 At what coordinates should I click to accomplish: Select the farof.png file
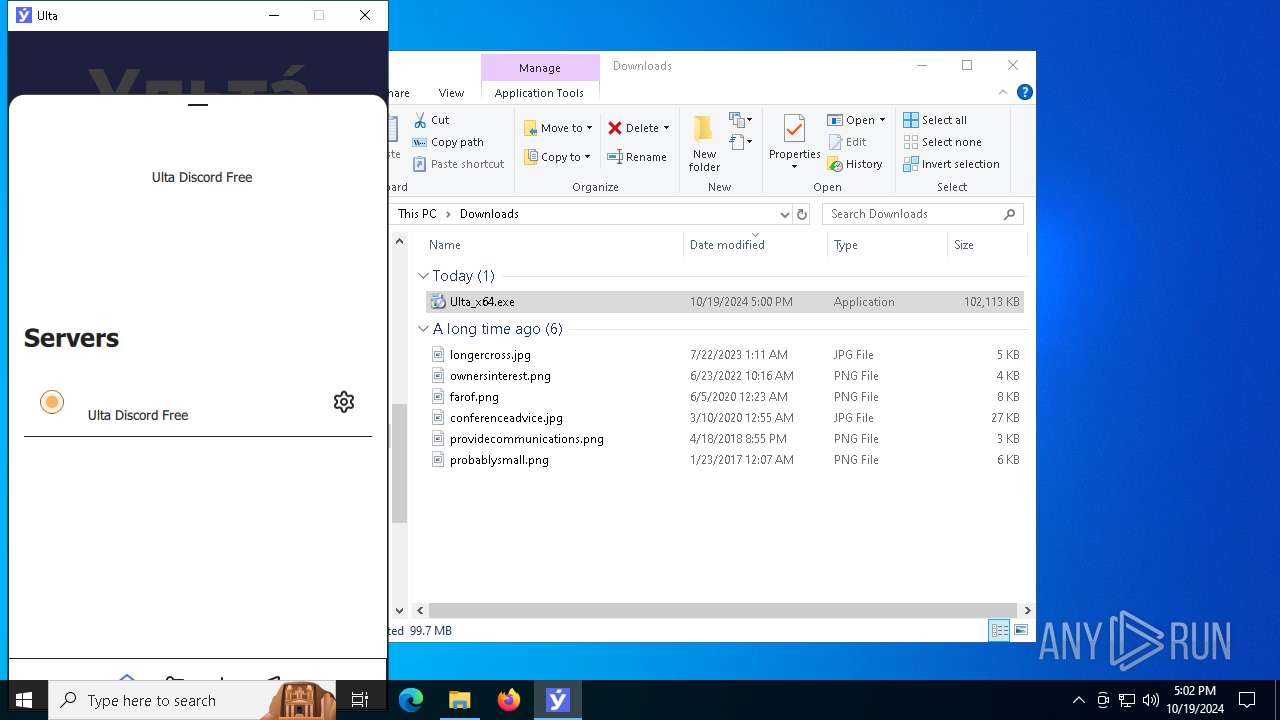725,397
